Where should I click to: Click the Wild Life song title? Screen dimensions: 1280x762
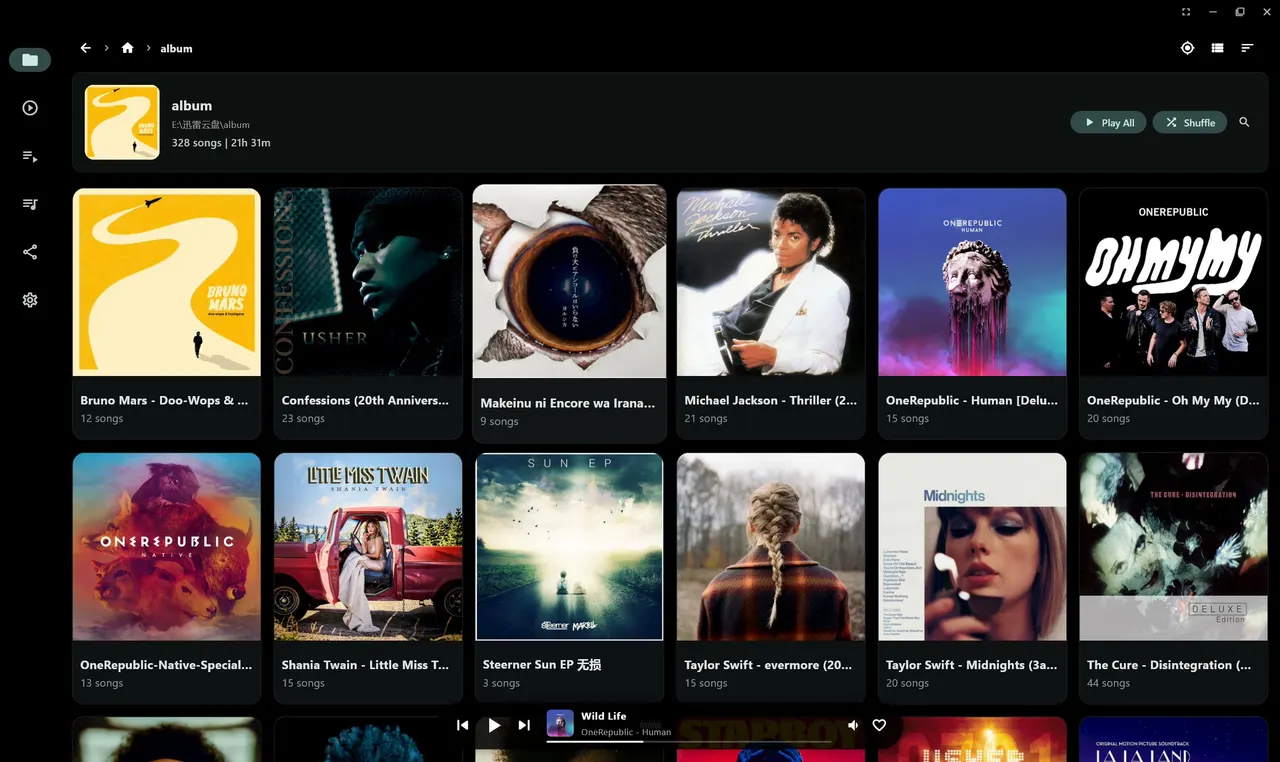(604, 716)
